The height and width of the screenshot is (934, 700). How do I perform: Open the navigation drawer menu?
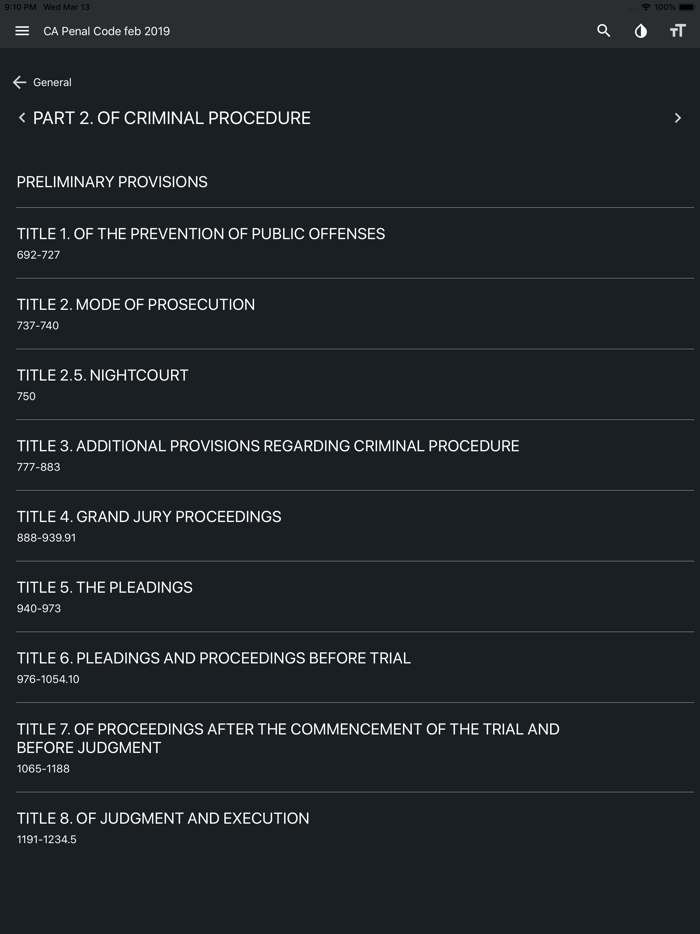coord(22,31)
